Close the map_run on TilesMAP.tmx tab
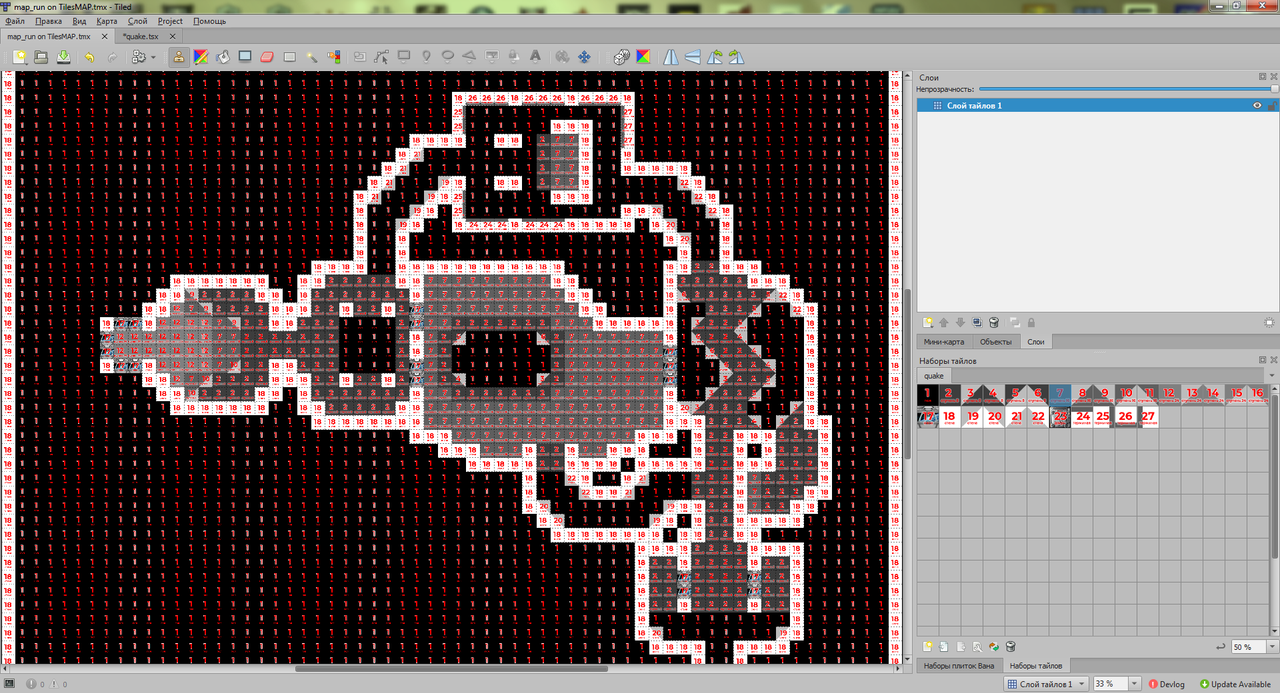This screenshot has height=693, width=1280. coord(105,36)
